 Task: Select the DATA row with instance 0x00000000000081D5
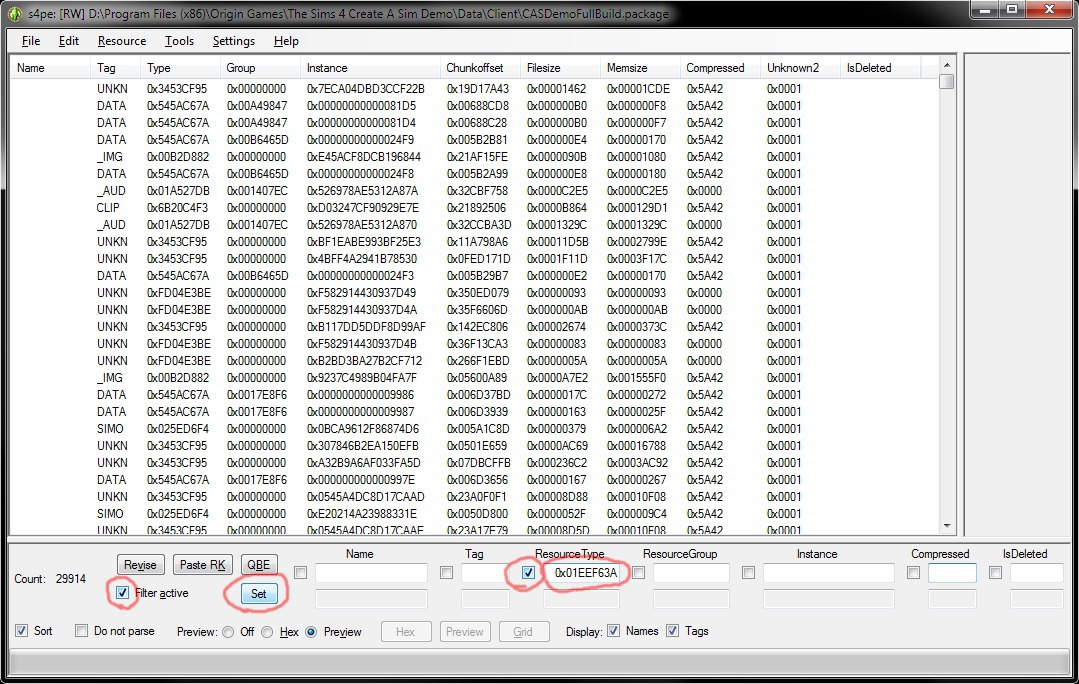[475, 106]
